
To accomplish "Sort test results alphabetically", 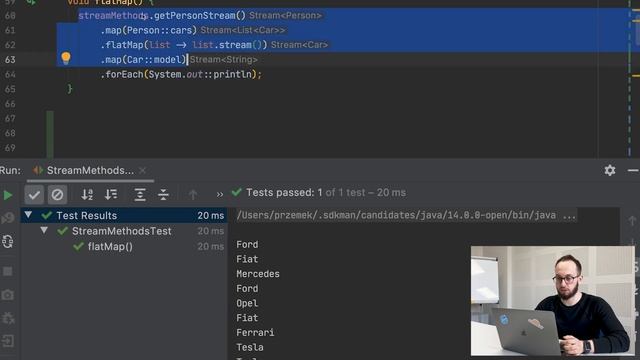I will click(x=87, y=195).
